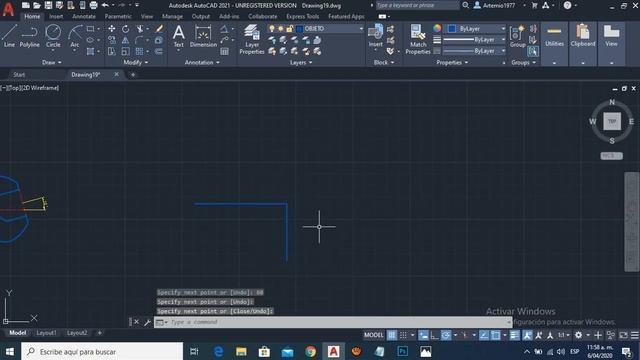Open the object color ByLayer dropdown
Screen dimensions: 640x360
pos(476,29)
